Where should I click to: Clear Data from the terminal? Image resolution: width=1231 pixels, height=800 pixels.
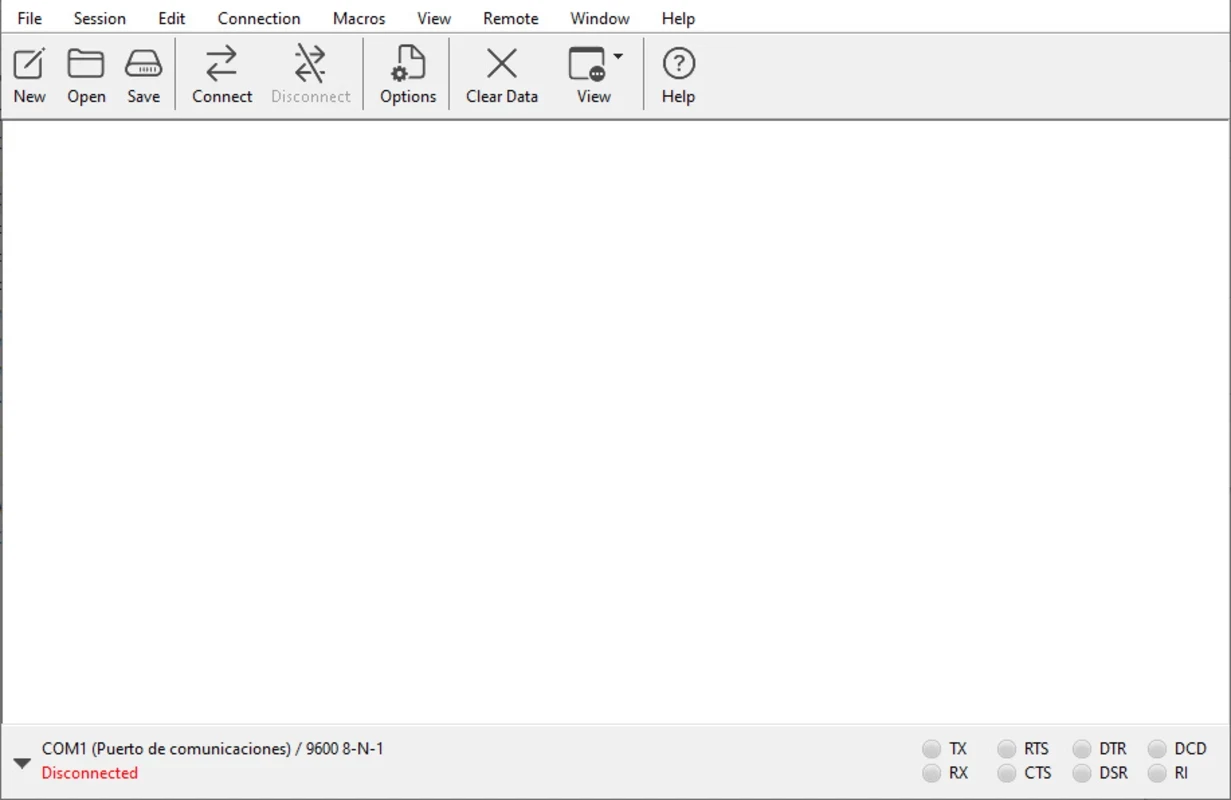click(x=501, y=75)
